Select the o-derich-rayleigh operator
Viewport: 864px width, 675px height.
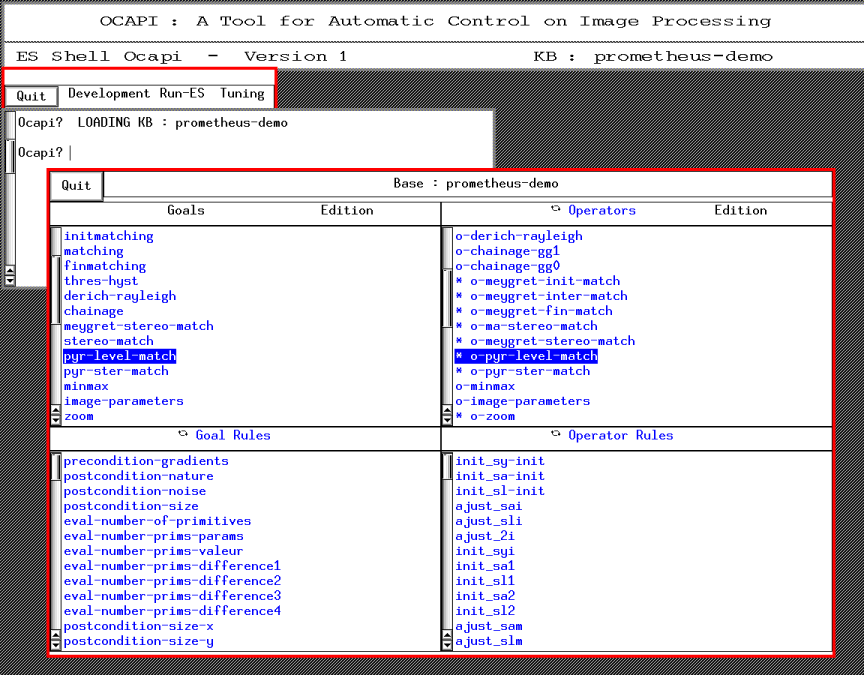(x=519, y=236)
